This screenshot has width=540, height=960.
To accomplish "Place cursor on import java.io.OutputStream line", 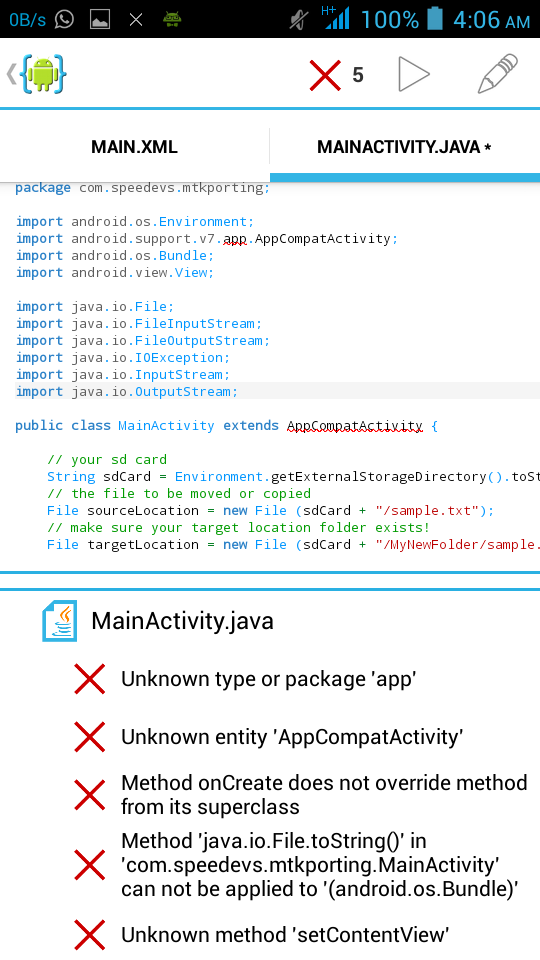I will click(277, 391).
